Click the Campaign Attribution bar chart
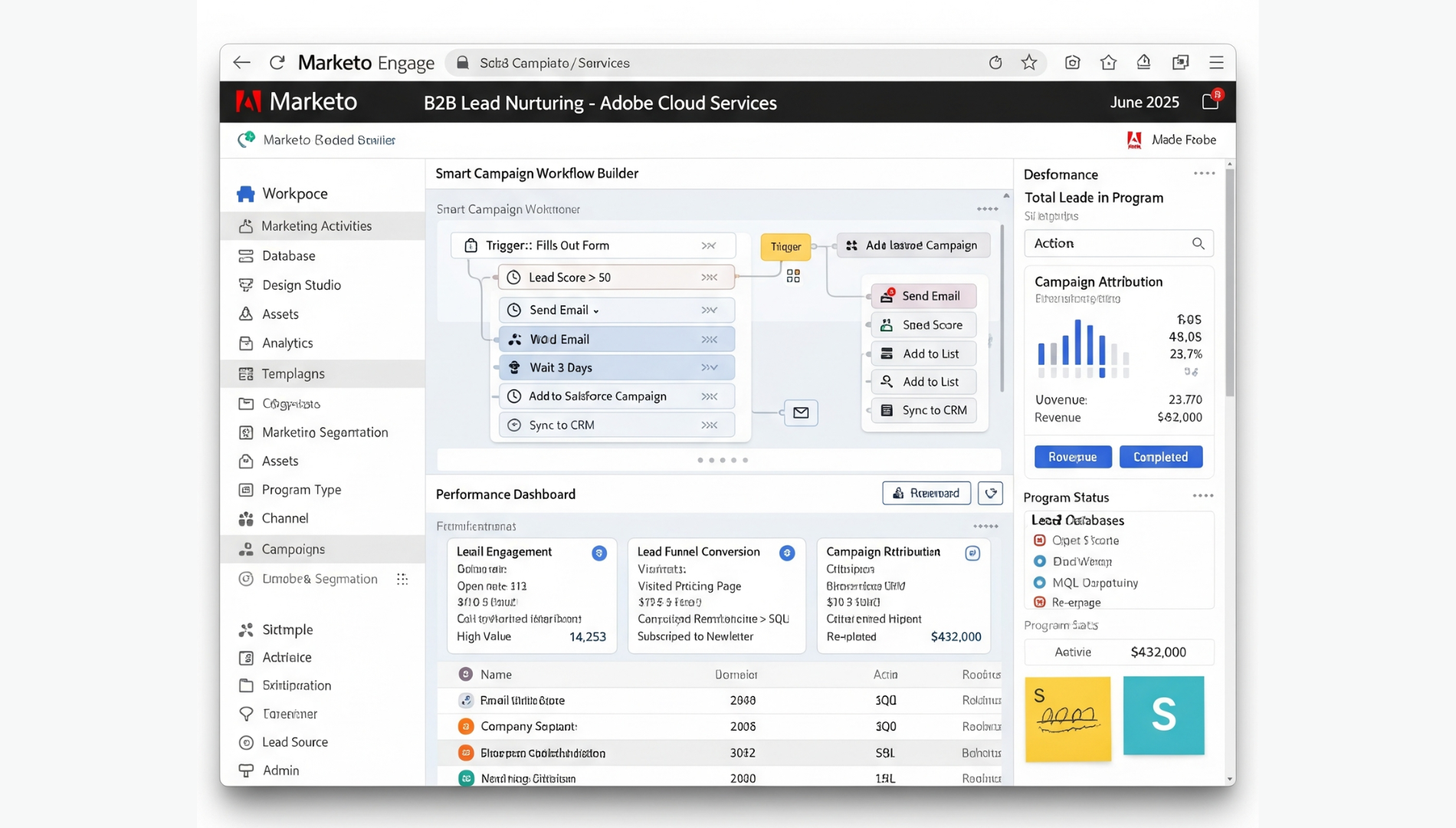Viewport: 1456px width, 828px height. pyautogui.click(x=1084, y=349)
